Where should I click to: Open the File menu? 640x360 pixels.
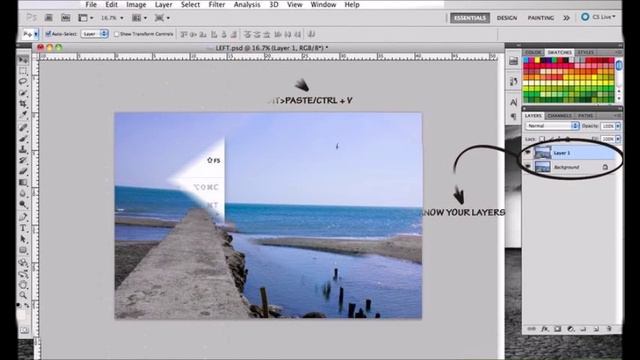pos(91,4)
